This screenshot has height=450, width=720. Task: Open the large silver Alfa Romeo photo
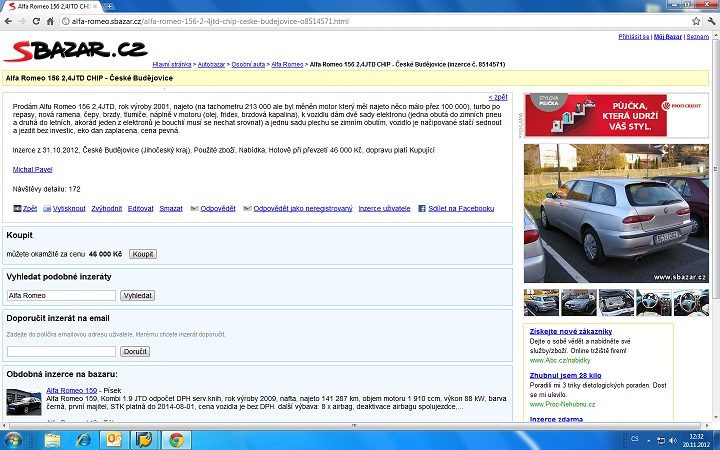coord(616,213)
